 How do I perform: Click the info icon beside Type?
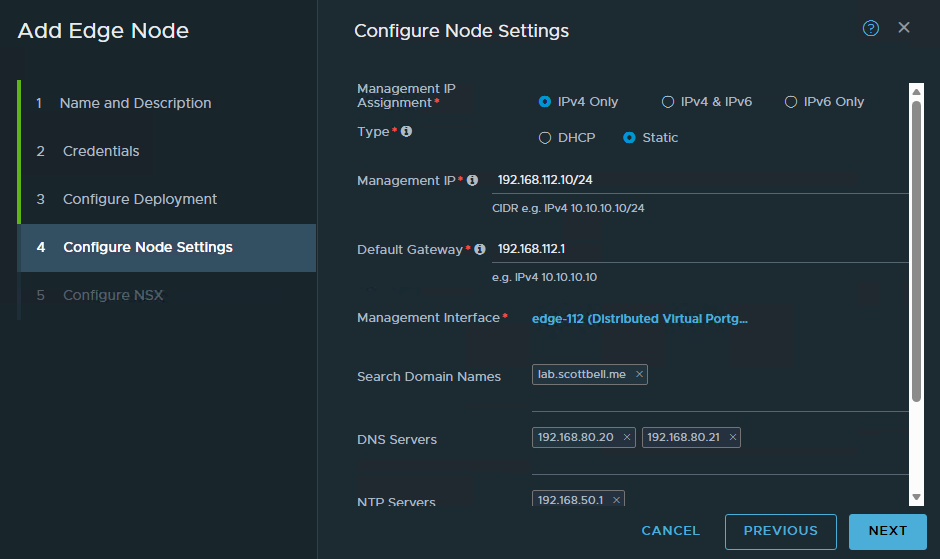pyautogui.click(x=406, y=131)
